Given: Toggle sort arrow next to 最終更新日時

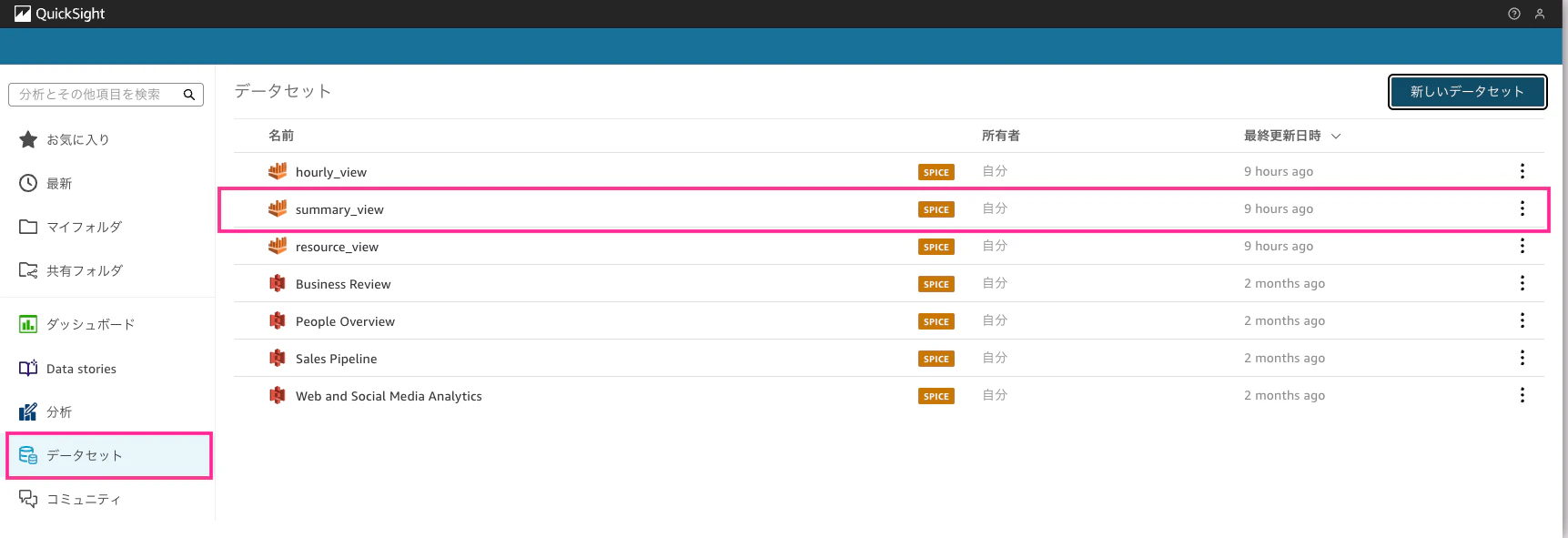Looking at the screenshot, I should [x=1336, y=136].
